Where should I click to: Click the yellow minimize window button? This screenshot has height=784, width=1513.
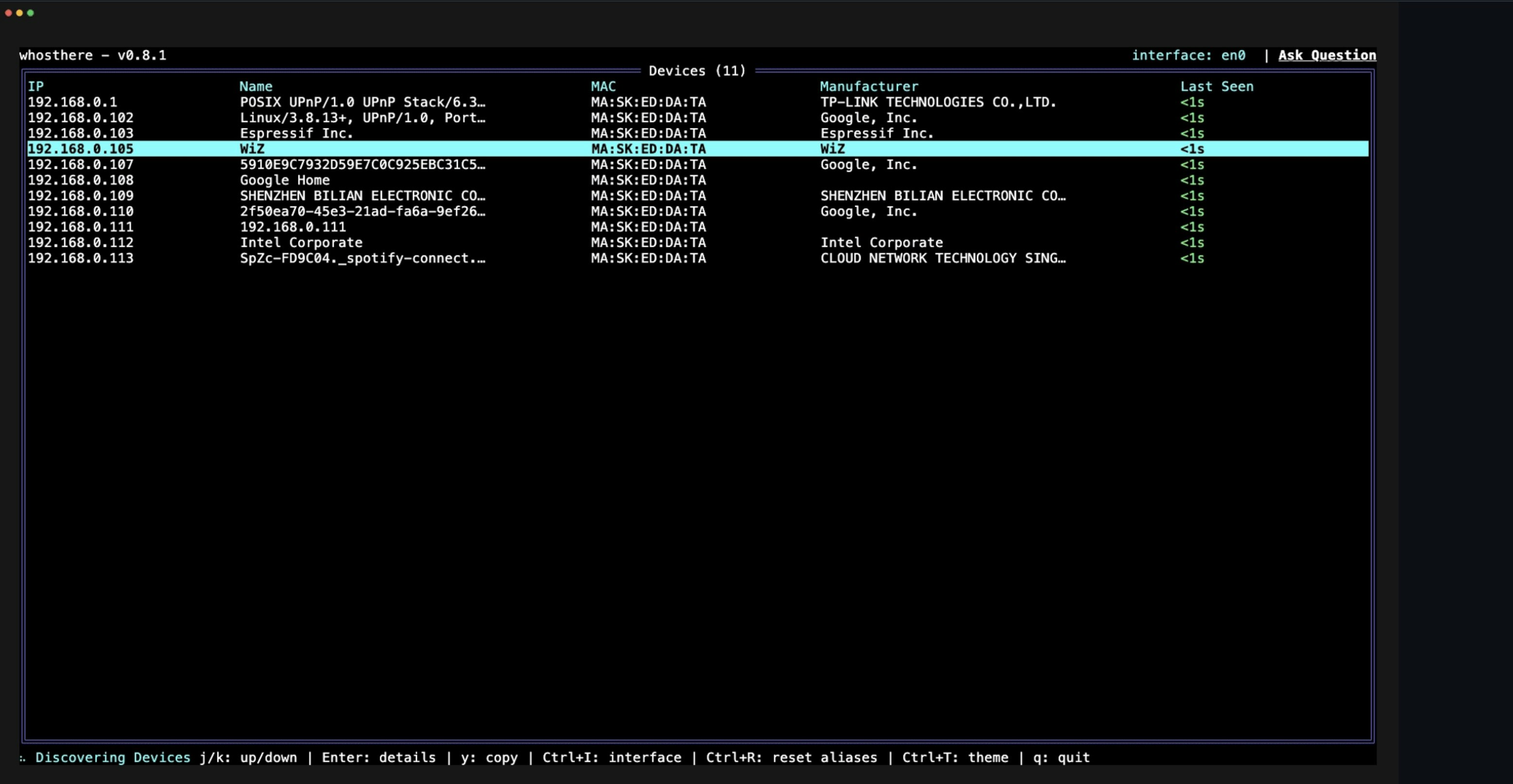tap(19, 13)
